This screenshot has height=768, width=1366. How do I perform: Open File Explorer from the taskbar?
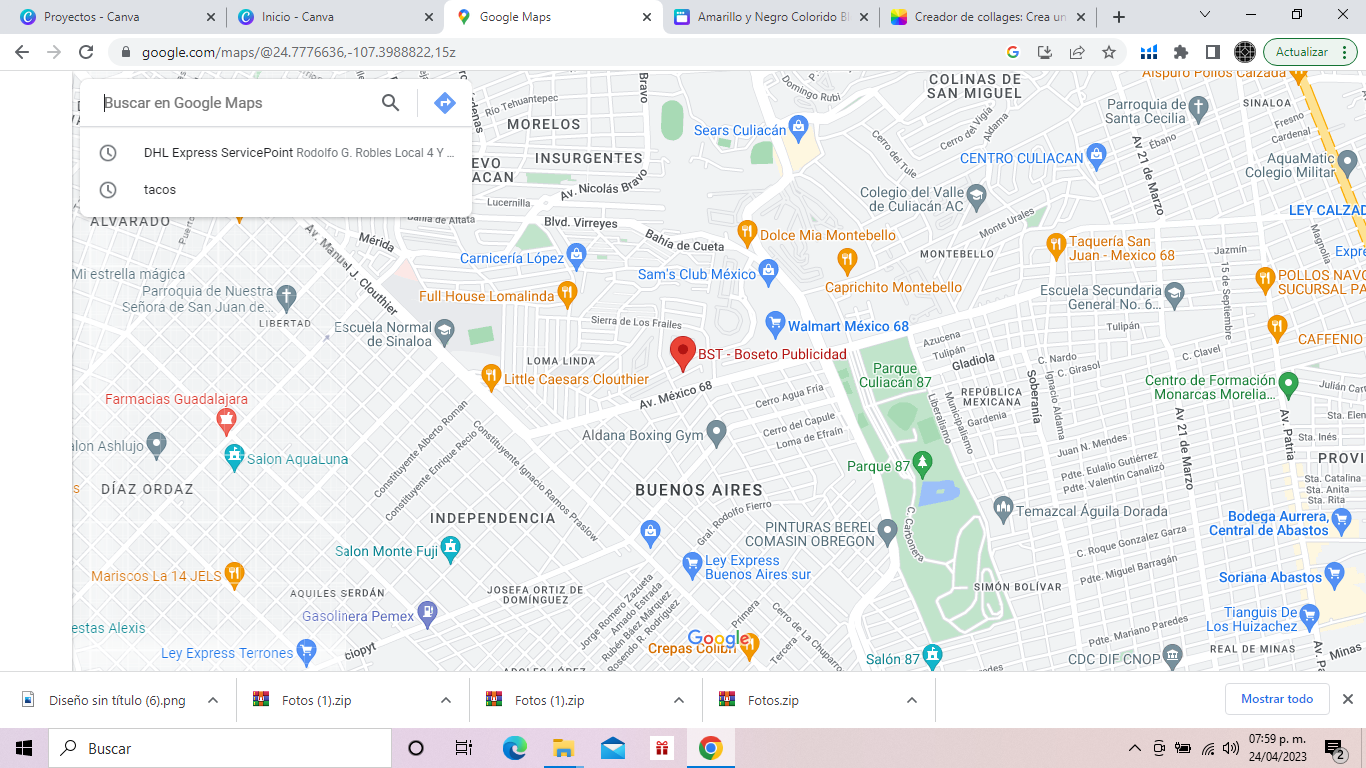[x=563, y=748]
